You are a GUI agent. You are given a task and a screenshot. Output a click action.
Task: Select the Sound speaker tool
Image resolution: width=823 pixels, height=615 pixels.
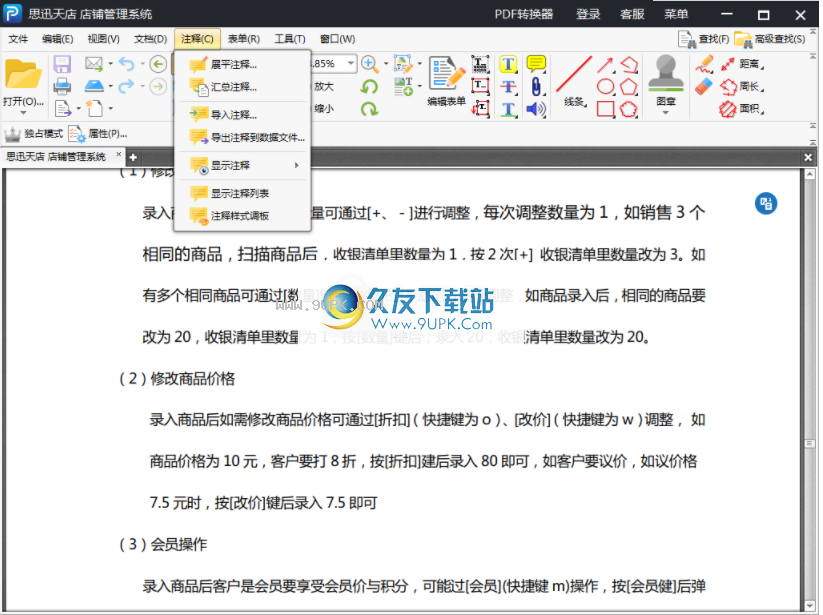[536, 109]
